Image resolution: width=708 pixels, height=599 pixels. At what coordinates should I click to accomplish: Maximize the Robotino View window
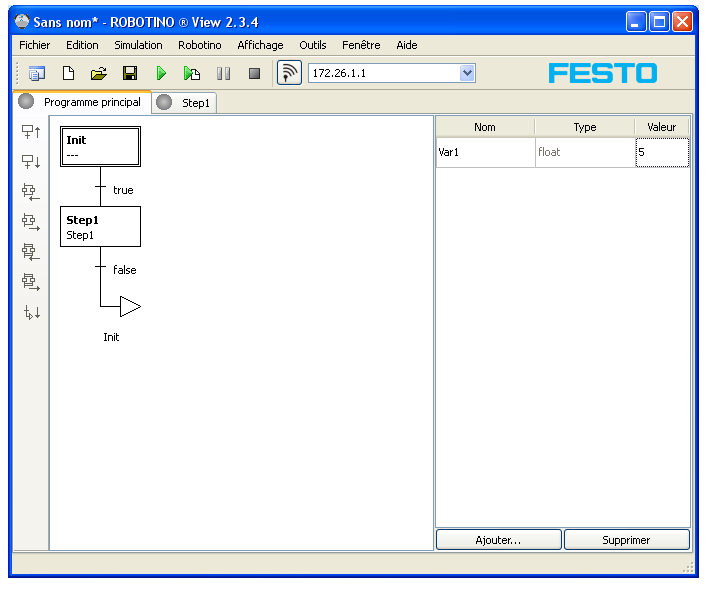659,22
